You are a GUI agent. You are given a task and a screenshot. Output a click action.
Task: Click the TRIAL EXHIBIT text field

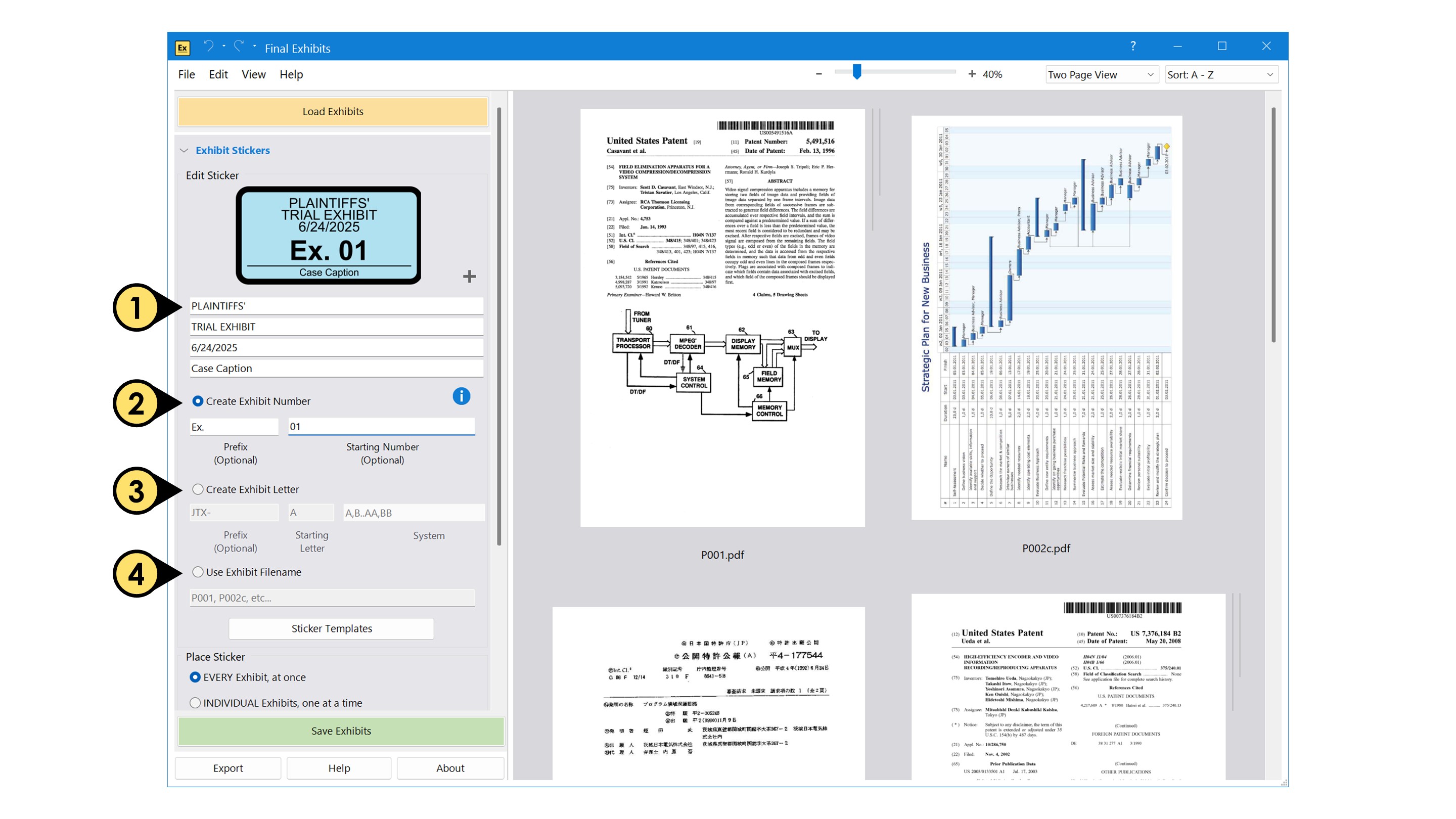pos(336,327)
